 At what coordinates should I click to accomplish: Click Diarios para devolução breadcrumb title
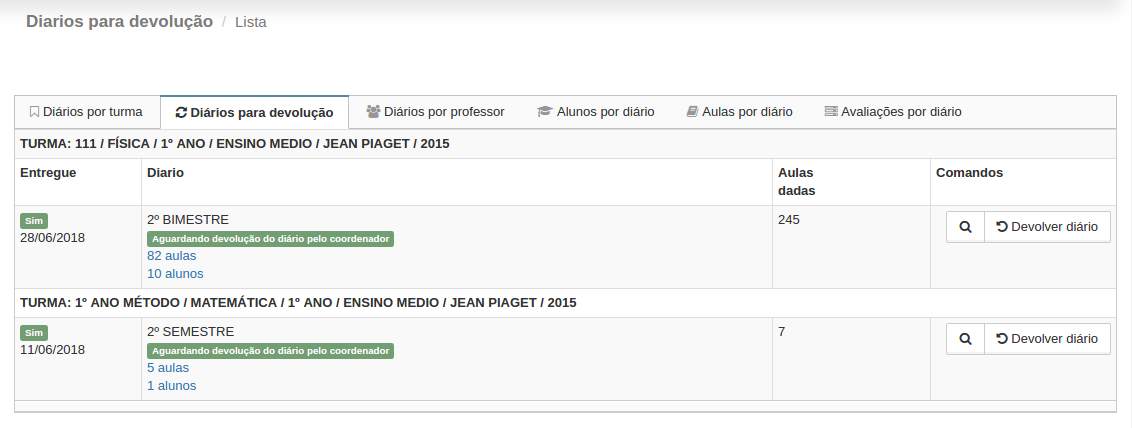[119, 21]
